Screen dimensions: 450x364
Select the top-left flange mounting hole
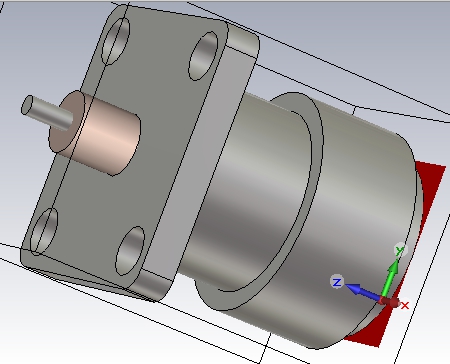116,41
